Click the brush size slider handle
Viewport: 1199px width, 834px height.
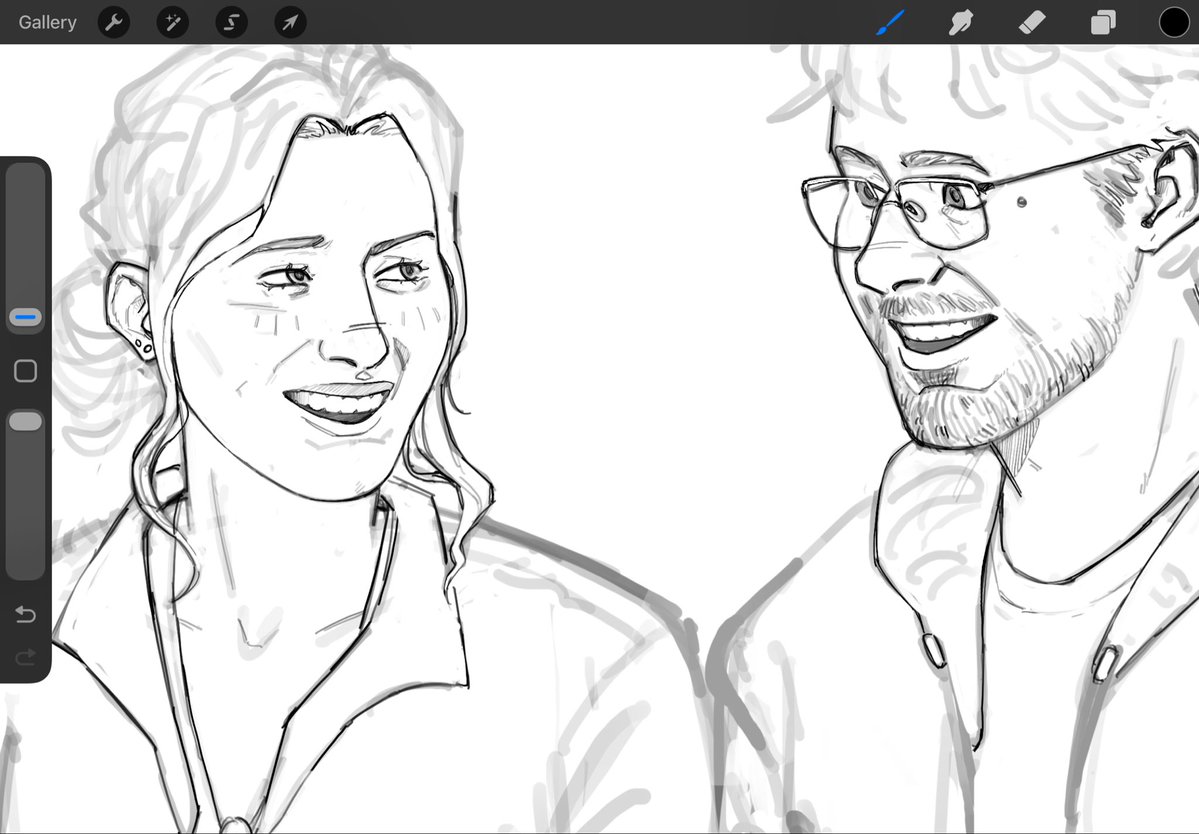click(25, 316)
